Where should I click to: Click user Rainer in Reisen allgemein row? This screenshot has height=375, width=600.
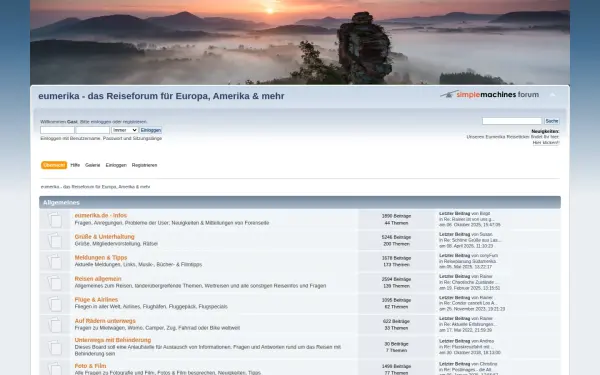(486, 276)
